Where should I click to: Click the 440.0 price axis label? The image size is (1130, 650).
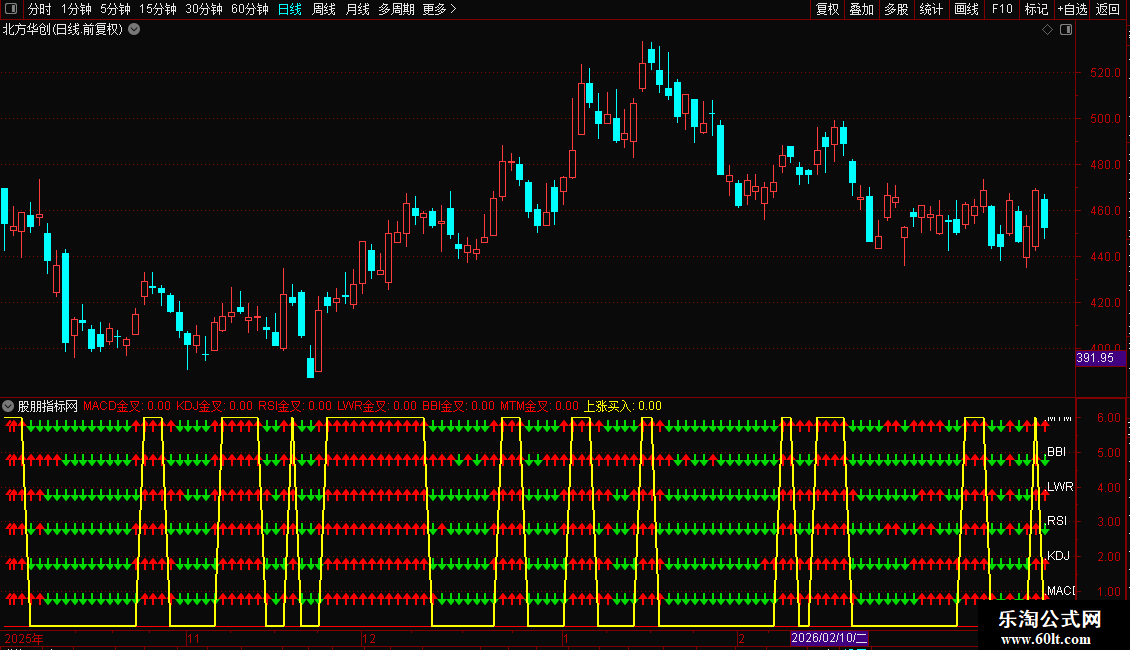point(1105,257)
